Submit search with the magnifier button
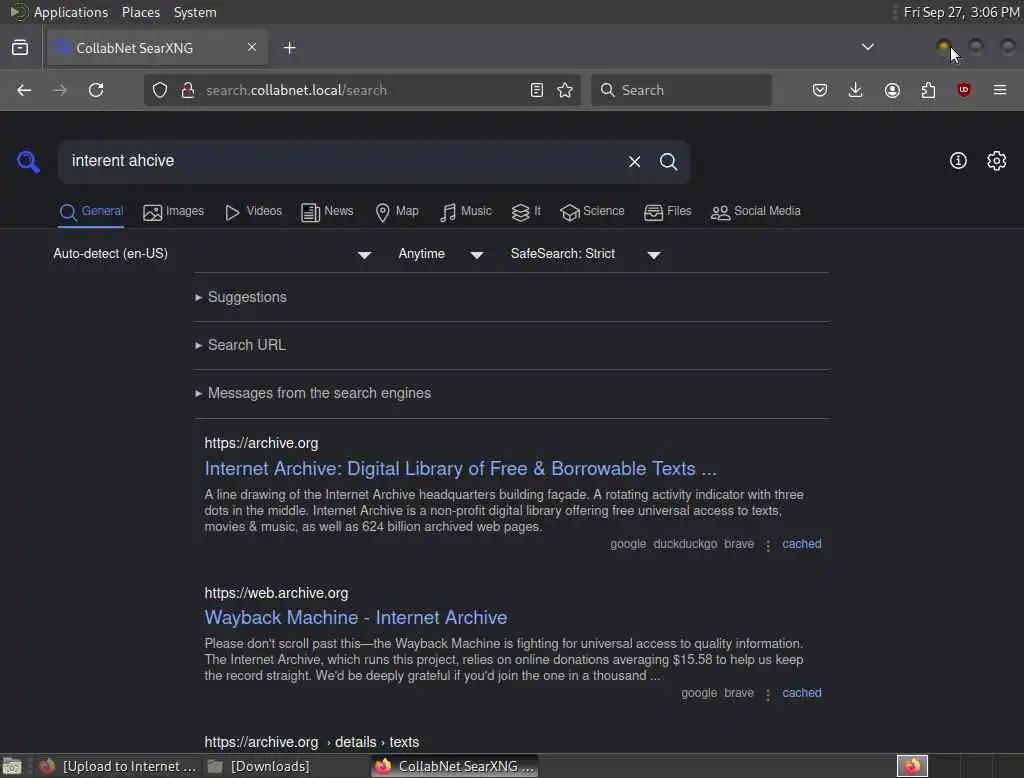The height and width of the screenshot is (778, 1024). pos(668,161)
